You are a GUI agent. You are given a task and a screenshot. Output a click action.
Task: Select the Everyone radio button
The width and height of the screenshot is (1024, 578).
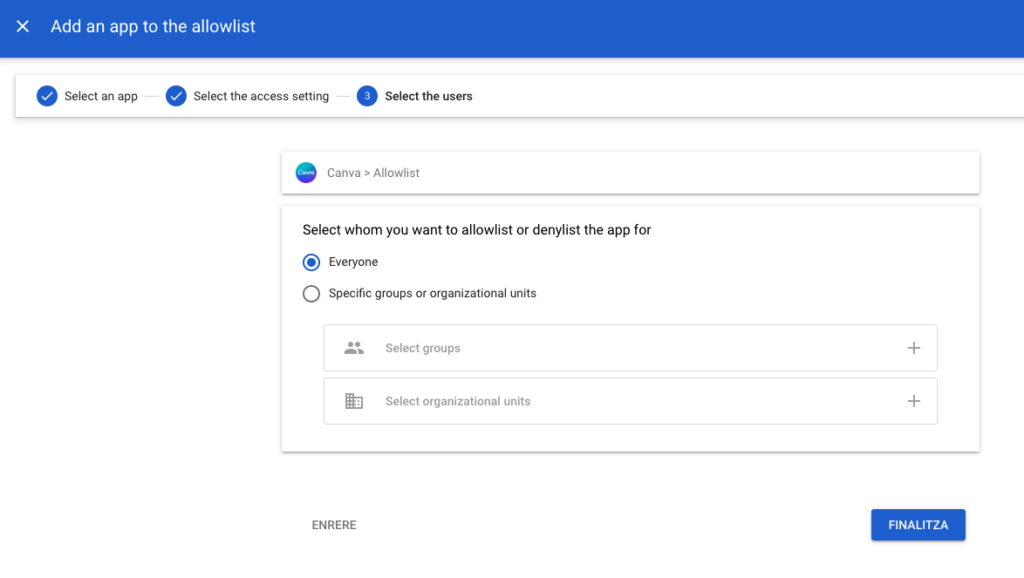click(311, 262)
